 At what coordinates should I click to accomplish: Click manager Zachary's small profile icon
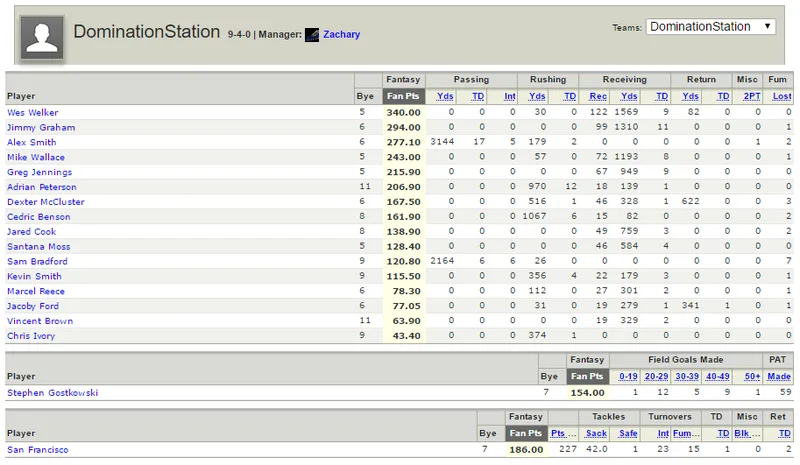[312, 35]
